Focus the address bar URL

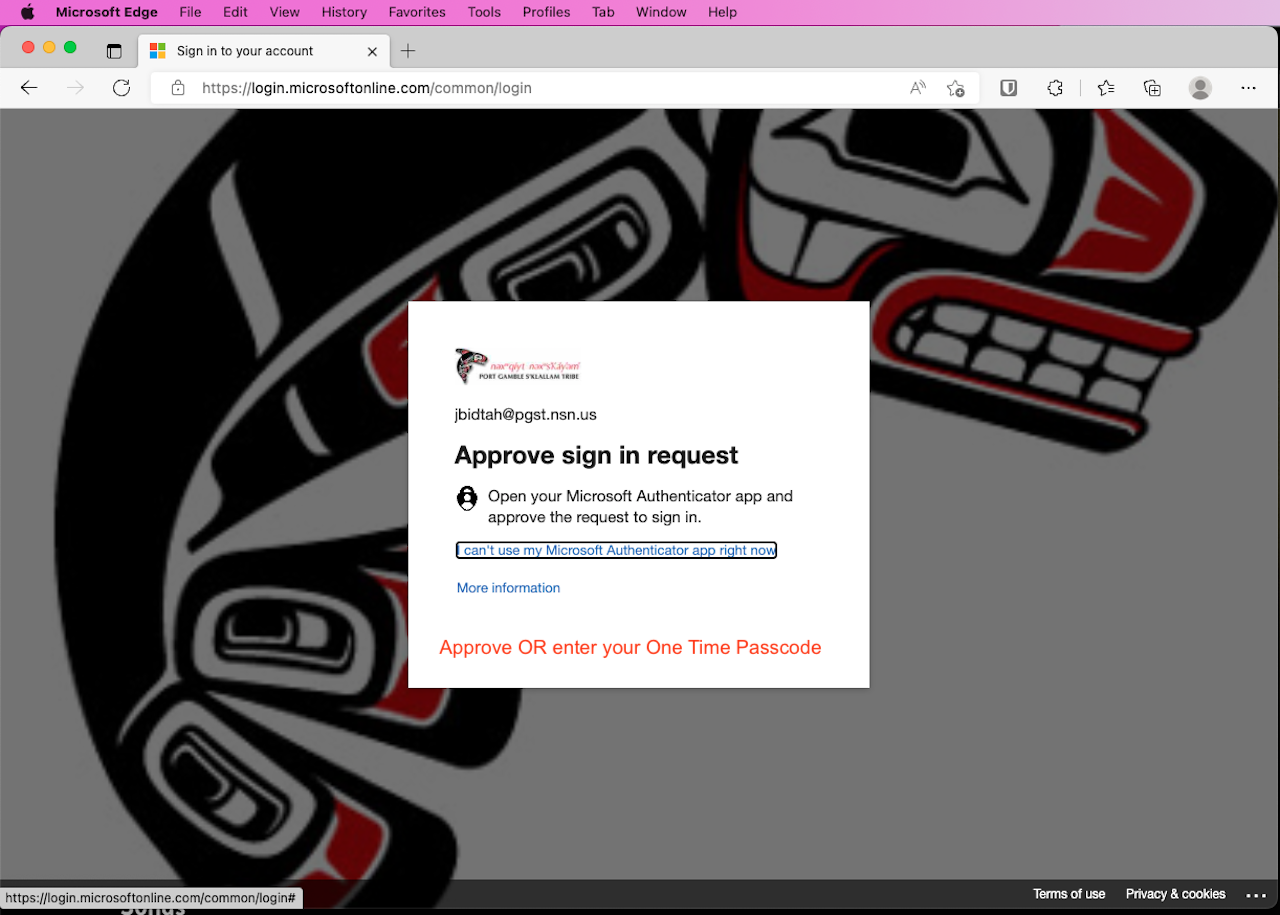(x=367, y=88)
